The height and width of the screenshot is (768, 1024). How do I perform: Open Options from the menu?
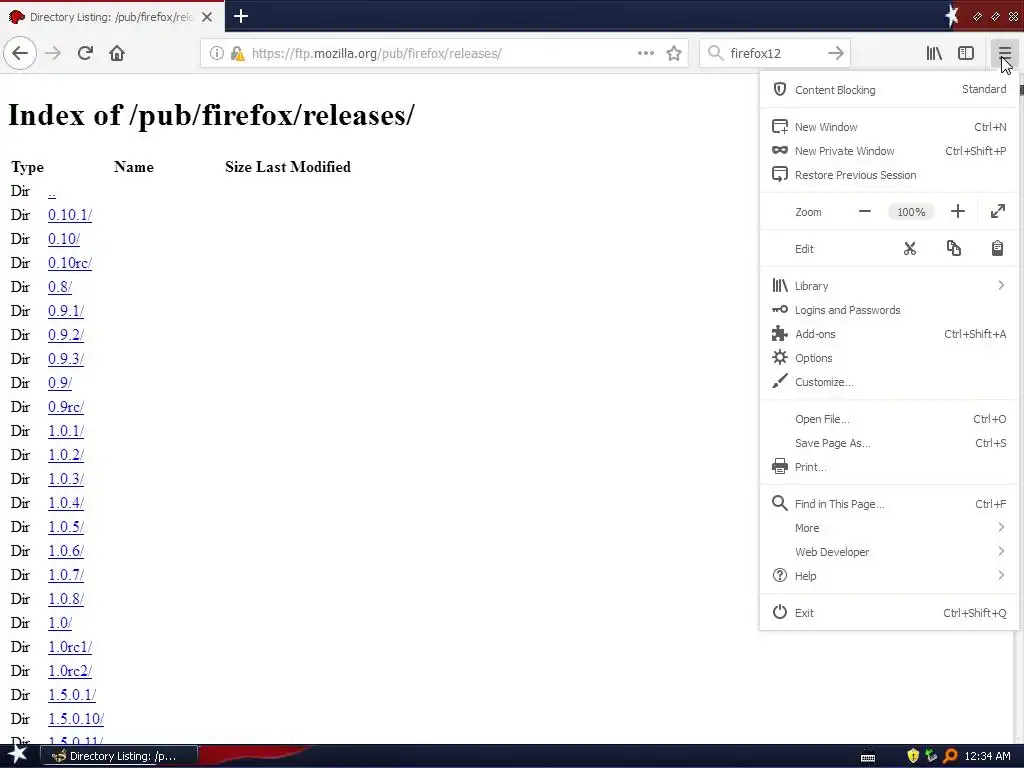(889, 358)
